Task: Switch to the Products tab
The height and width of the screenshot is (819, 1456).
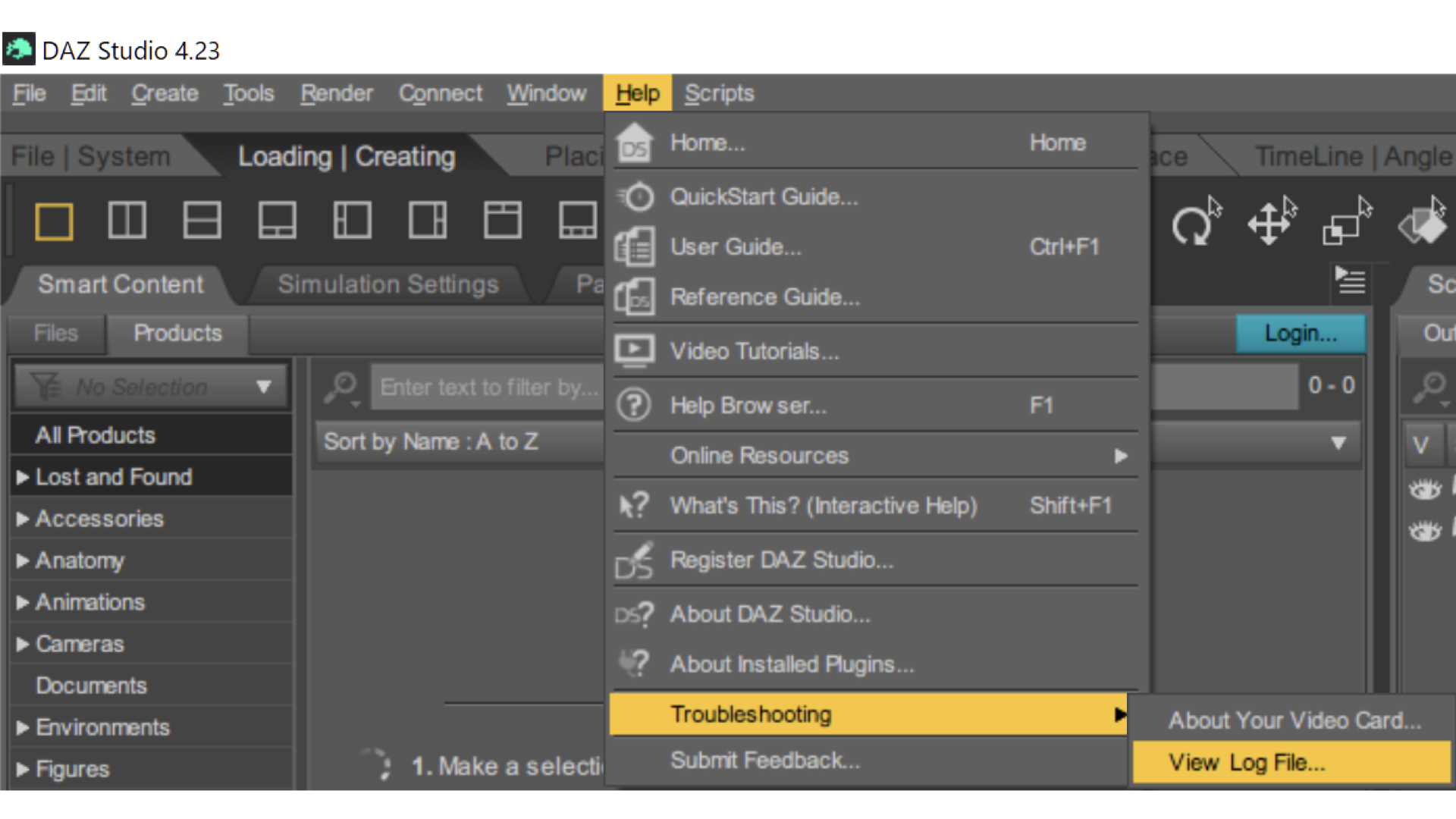Action: point(177,334)
